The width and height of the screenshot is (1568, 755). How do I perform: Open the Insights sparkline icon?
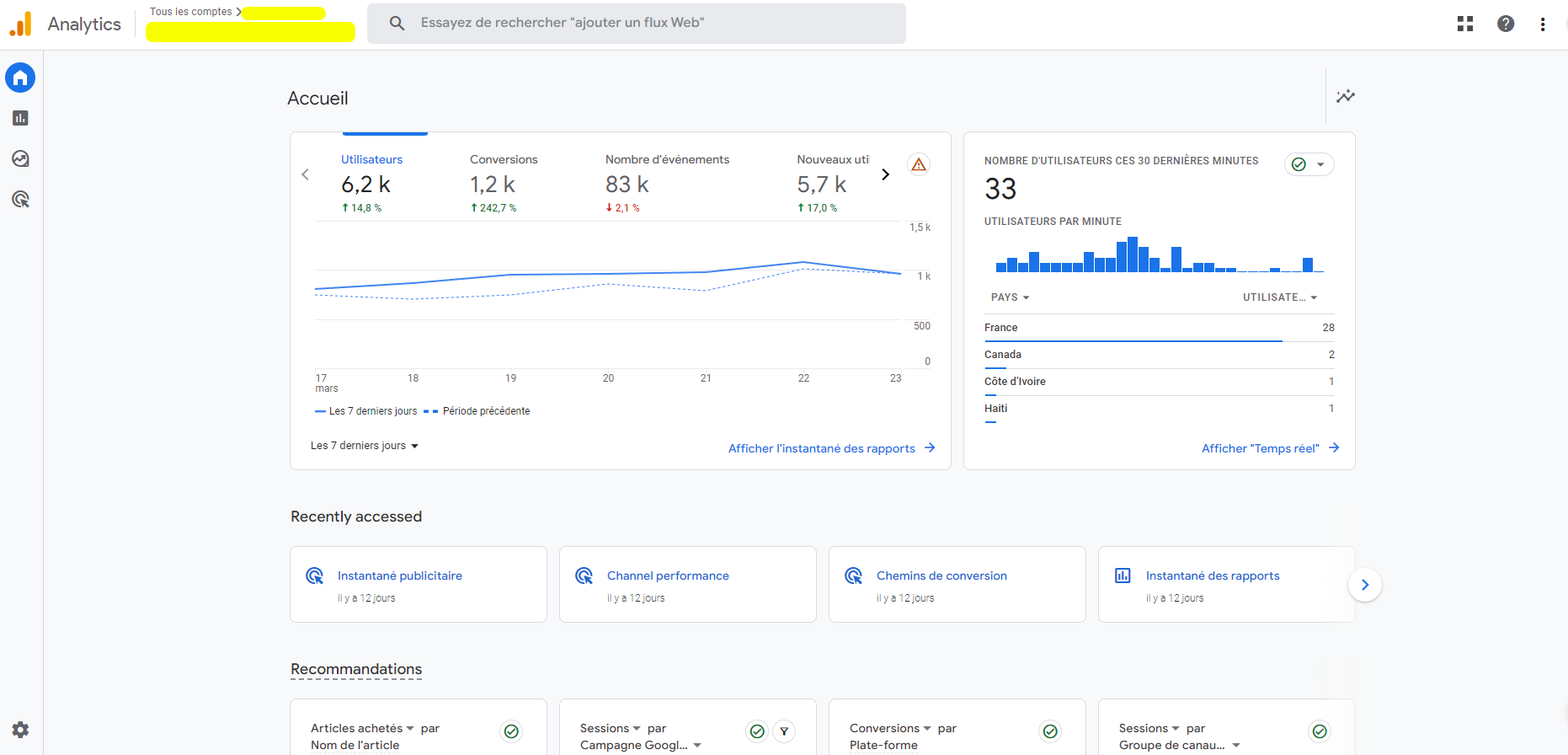click(1346, 96)
